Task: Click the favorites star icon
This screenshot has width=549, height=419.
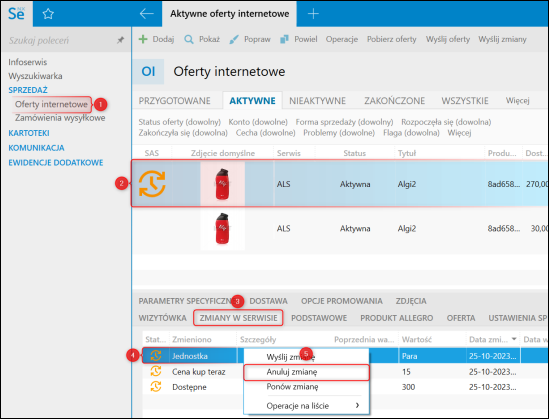Action: 48,14
